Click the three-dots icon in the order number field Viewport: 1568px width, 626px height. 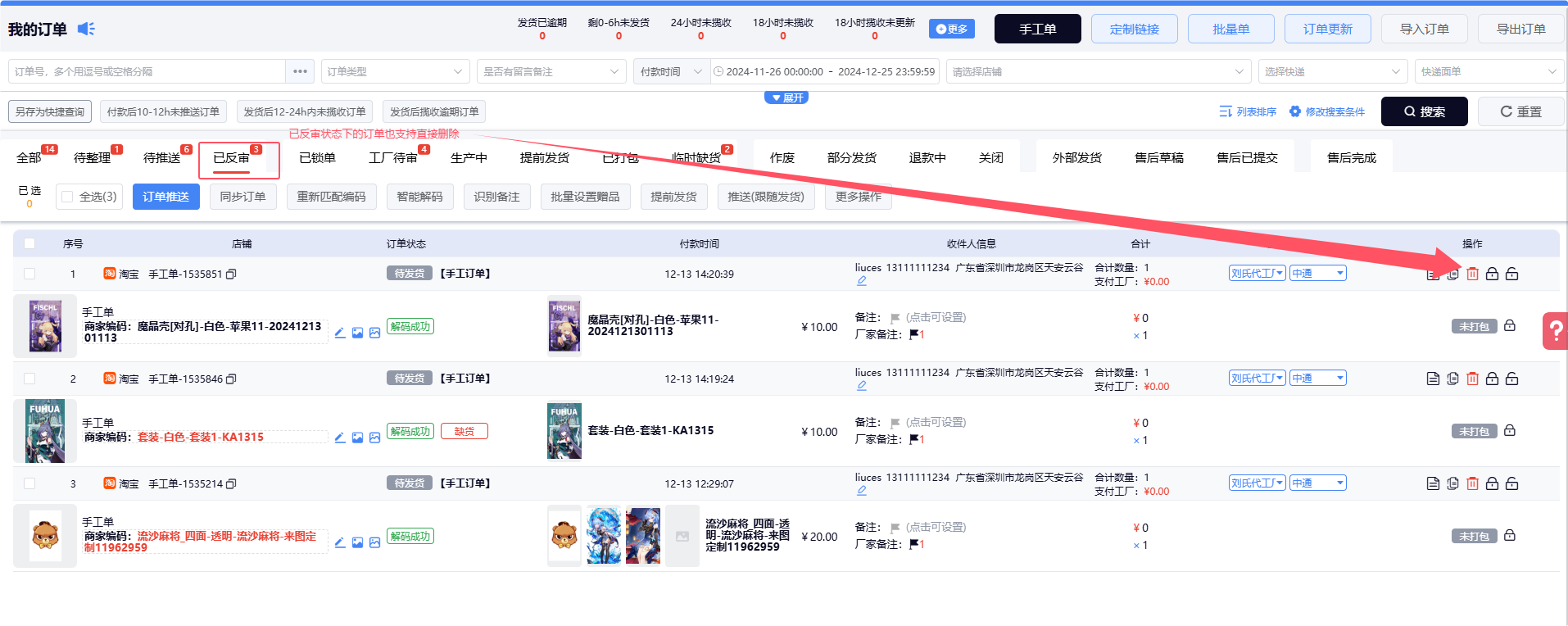[x=300, y=71]
